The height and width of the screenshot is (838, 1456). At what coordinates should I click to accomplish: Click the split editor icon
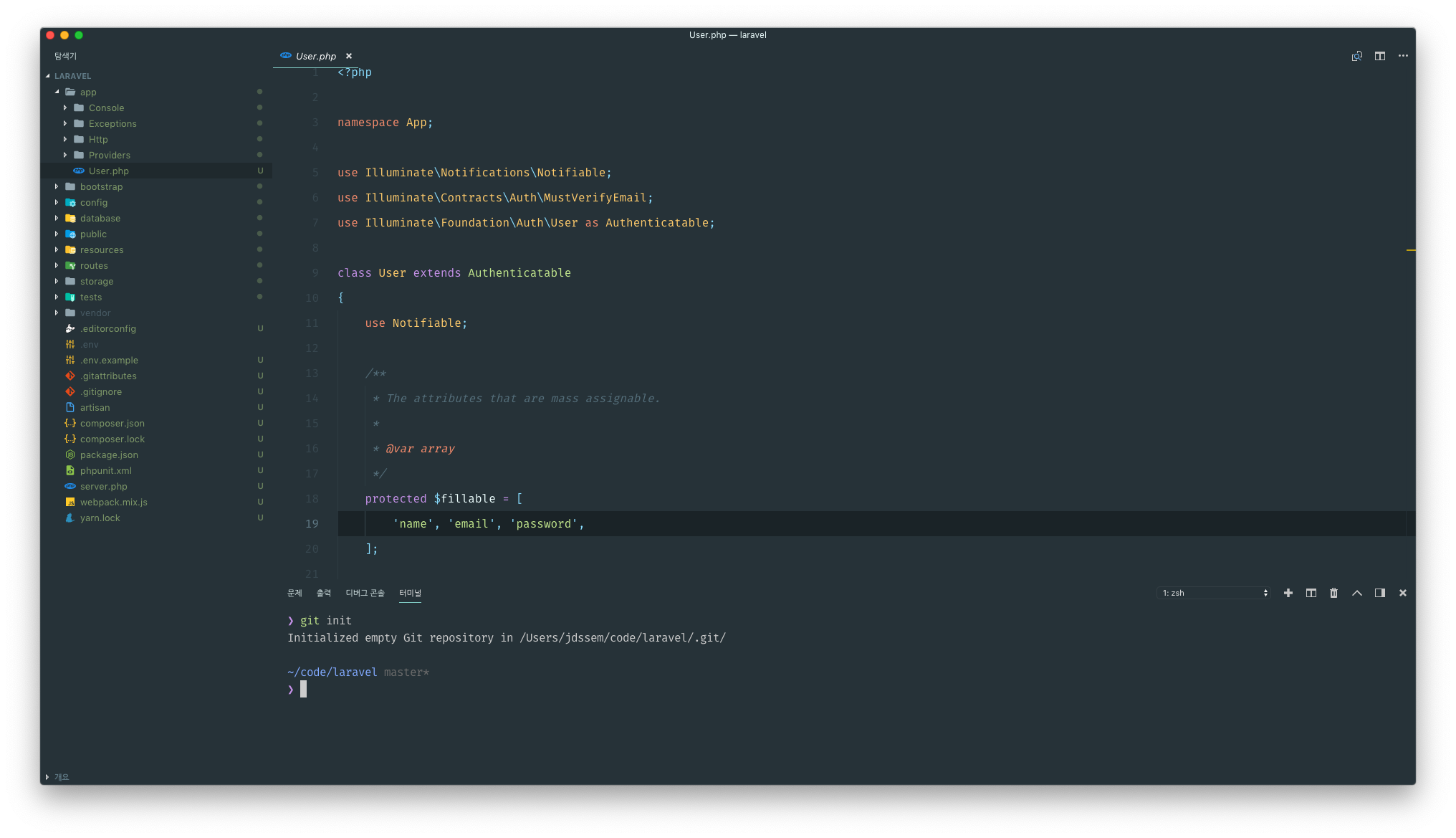(x=1379, y=56)
